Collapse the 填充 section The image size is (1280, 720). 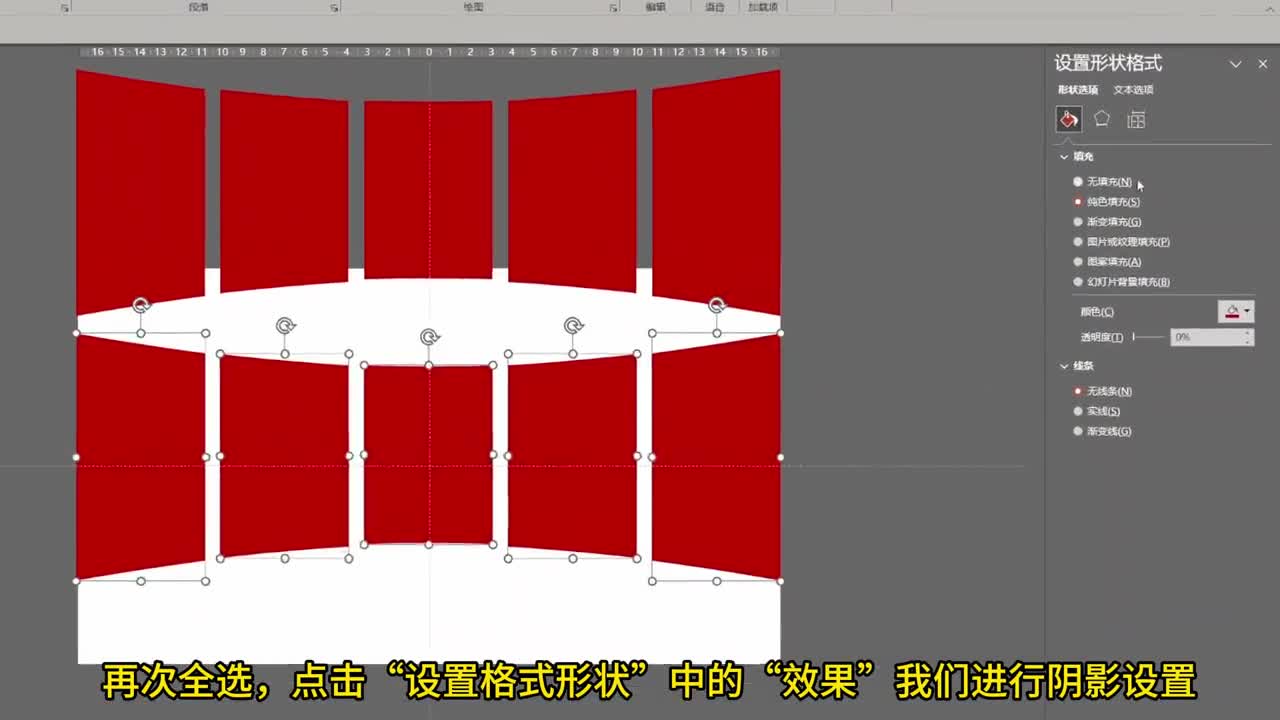click(x=1064, y=156)
